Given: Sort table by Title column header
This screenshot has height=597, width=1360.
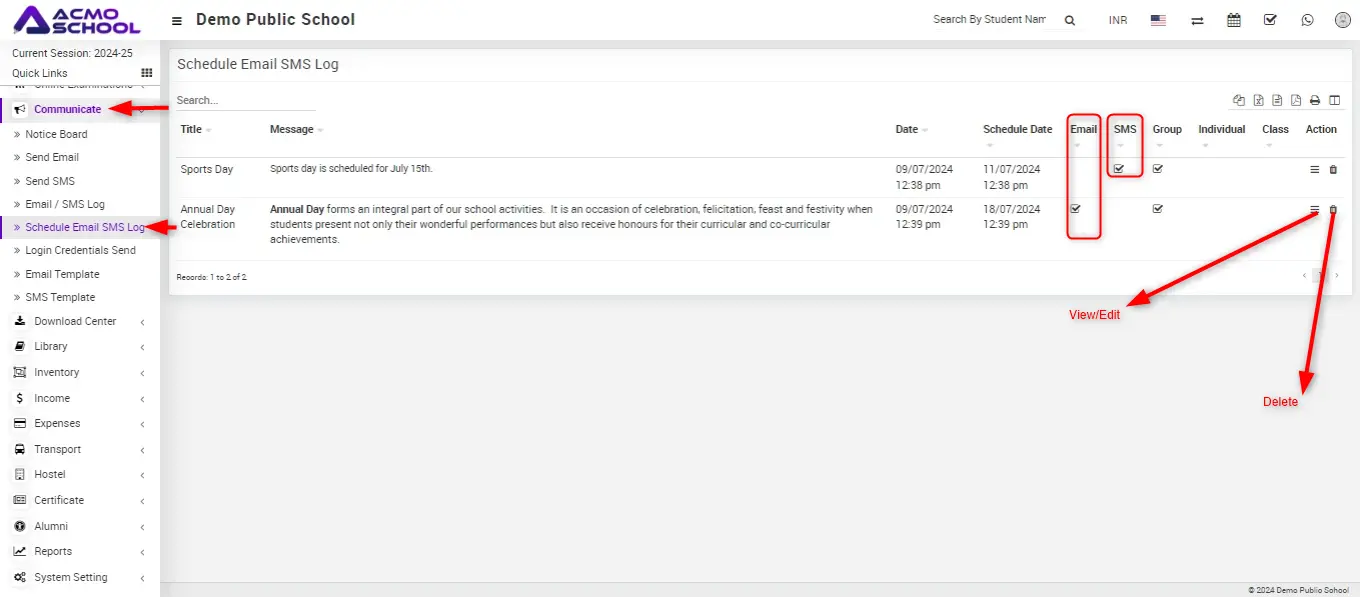Looking at the screenshot, I should [191, 129].
